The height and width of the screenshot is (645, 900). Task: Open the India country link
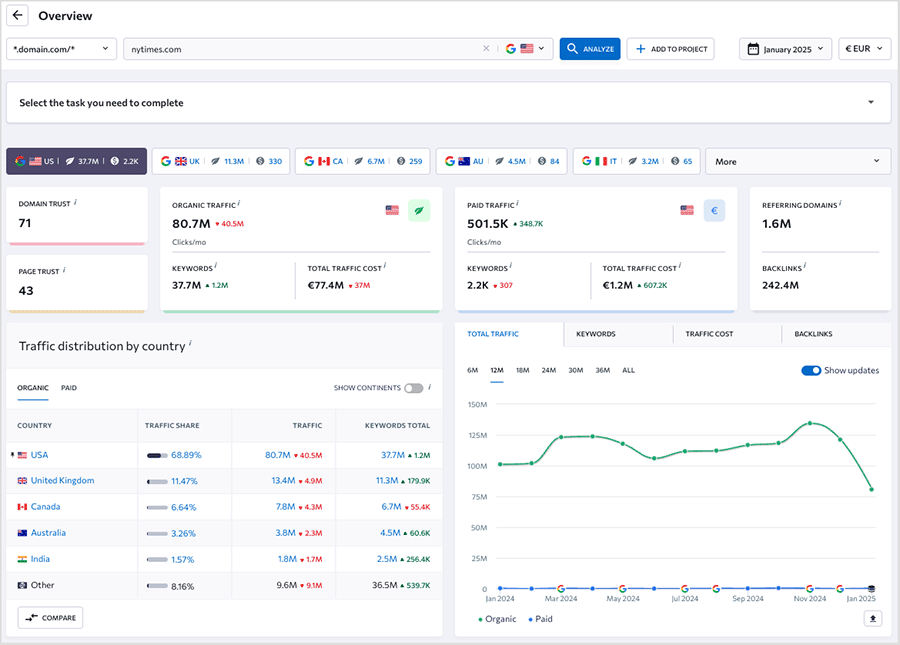coord(40,559)
